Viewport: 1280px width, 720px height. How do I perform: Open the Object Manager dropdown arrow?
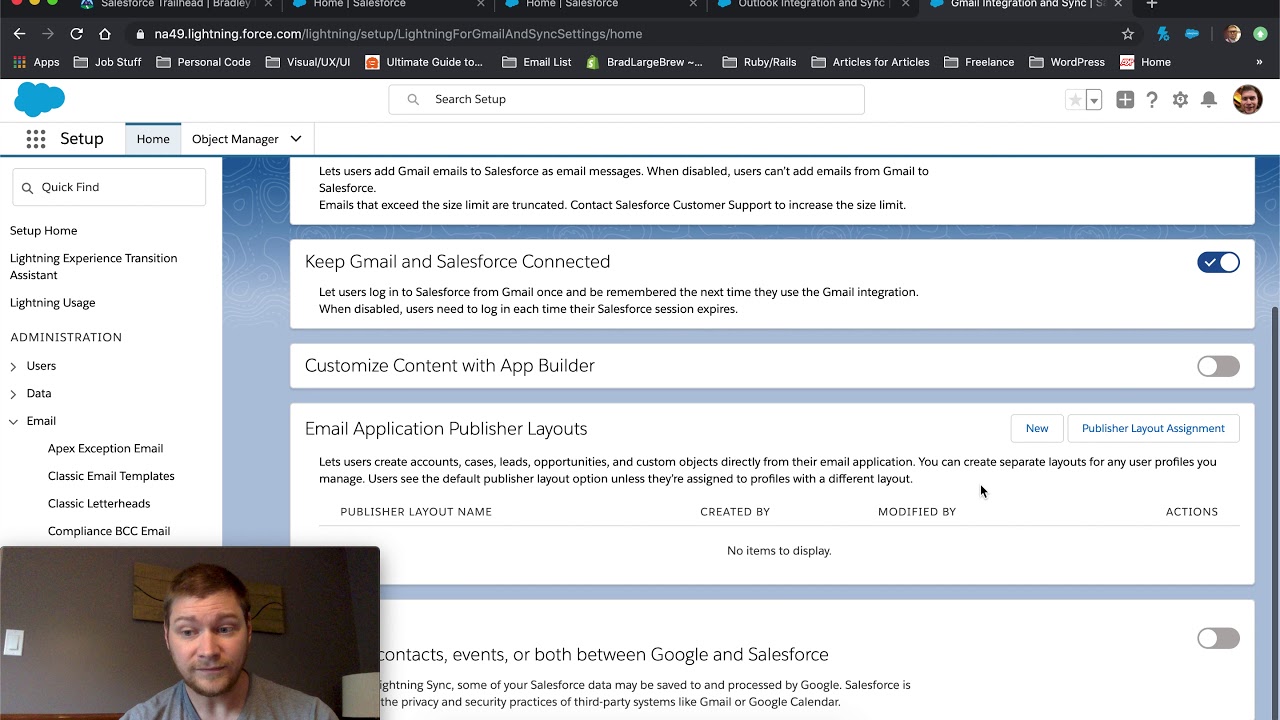click(296, 139)
